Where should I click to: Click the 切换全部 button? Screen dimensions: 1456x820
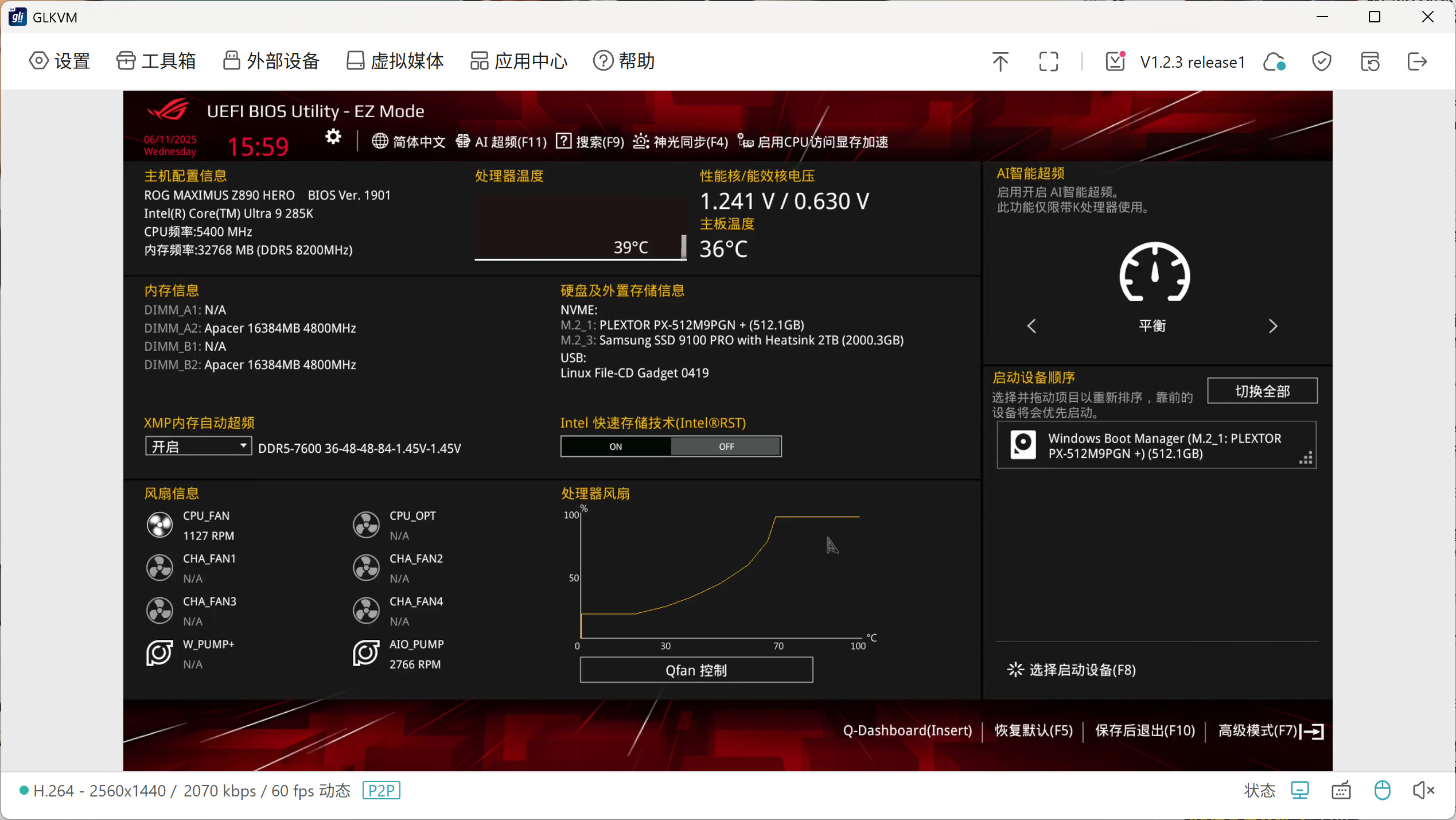[x=1262, y=391]
